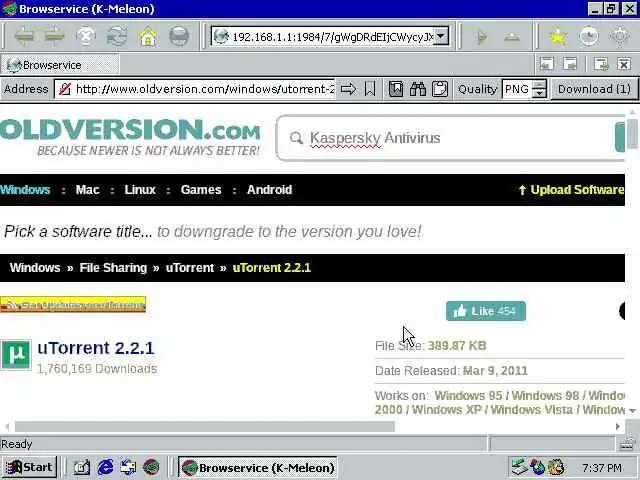Click the rightmost system tray icon before clock

(556, 467)
